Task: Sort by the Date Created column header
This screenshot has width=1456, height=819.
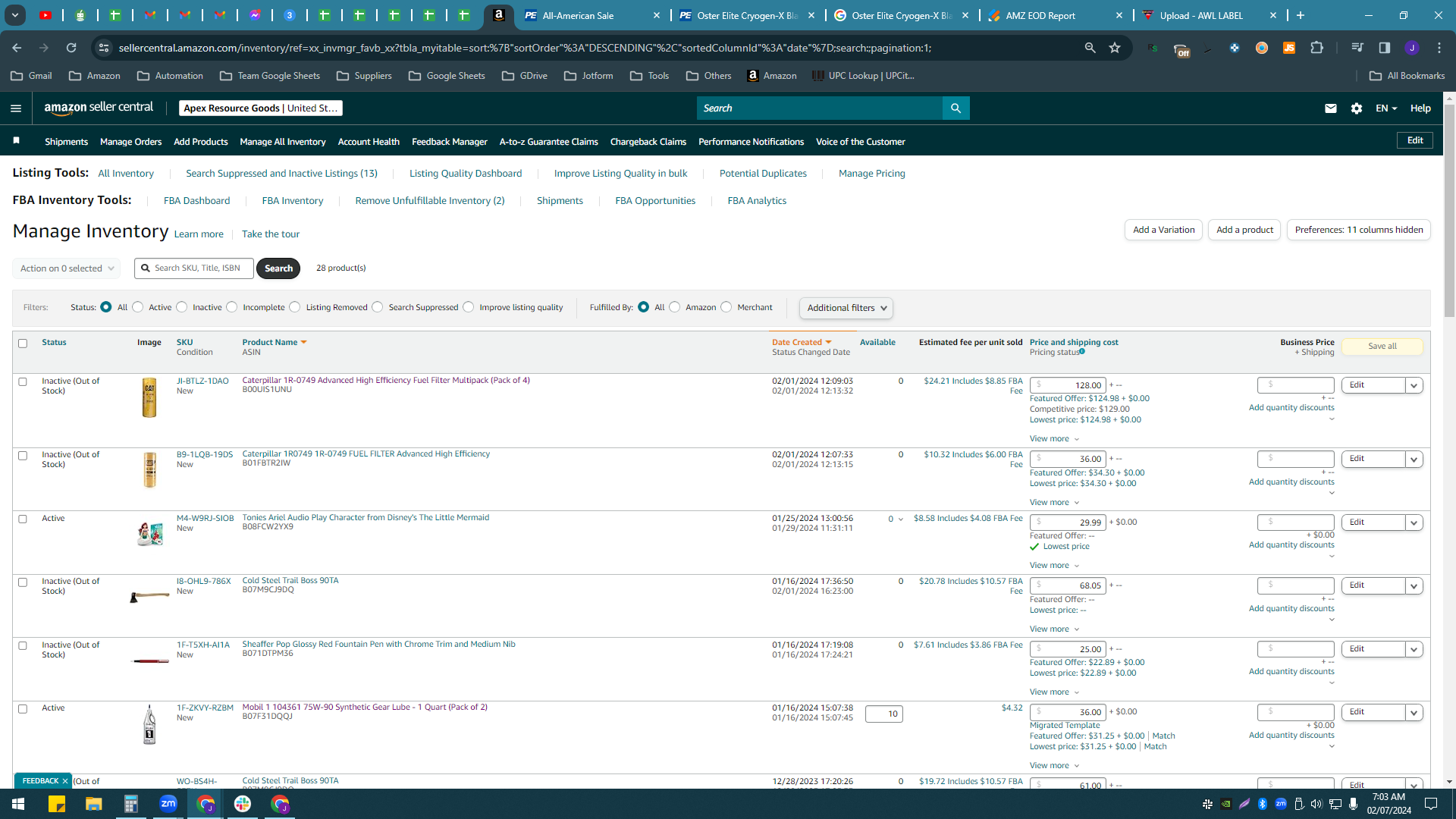Action: pyautogui.click(x=802, y=343)
